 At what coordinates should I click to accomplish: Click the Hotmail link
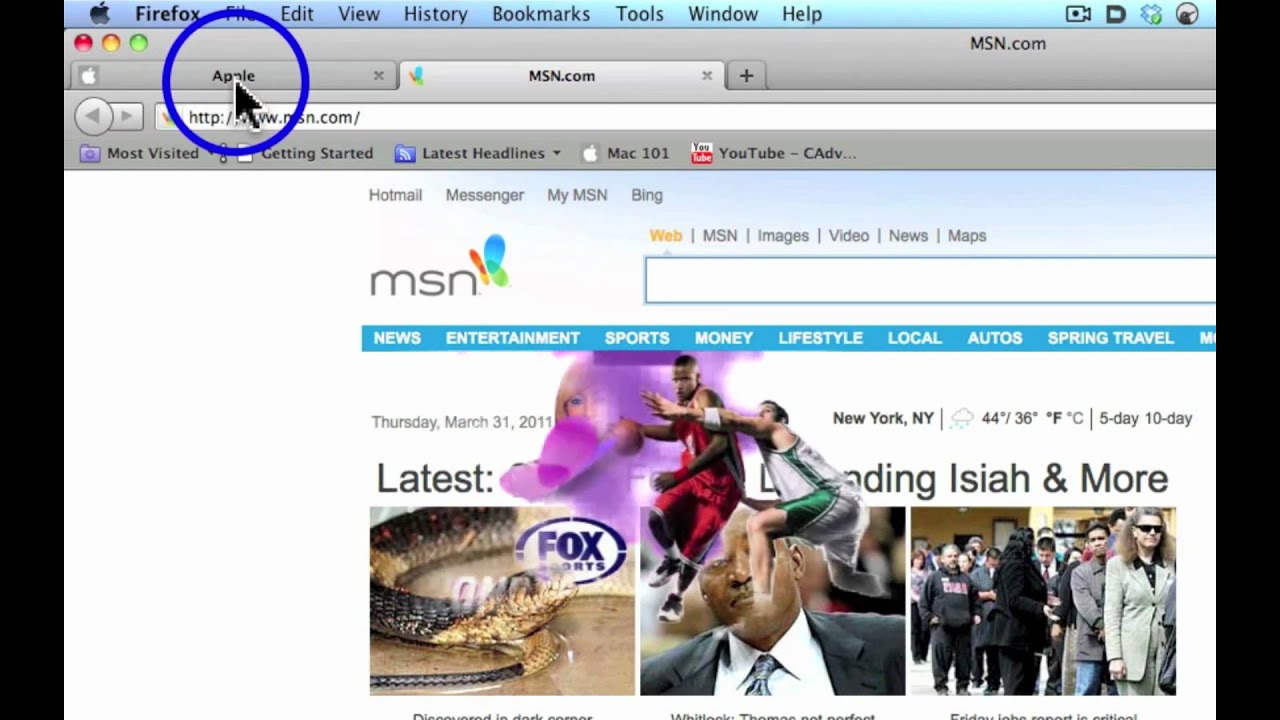tap(395, 195)
